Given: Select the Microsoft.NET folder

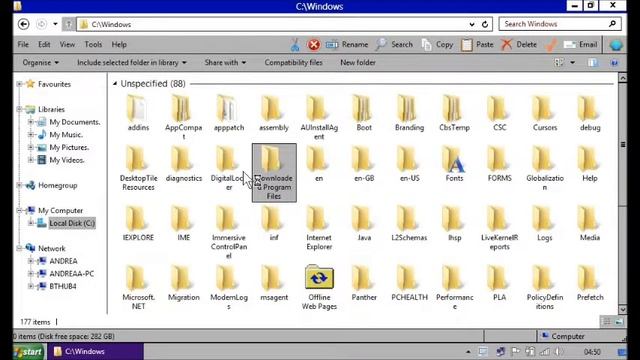Looking at the screenshot, I should [x=138, y=287].
